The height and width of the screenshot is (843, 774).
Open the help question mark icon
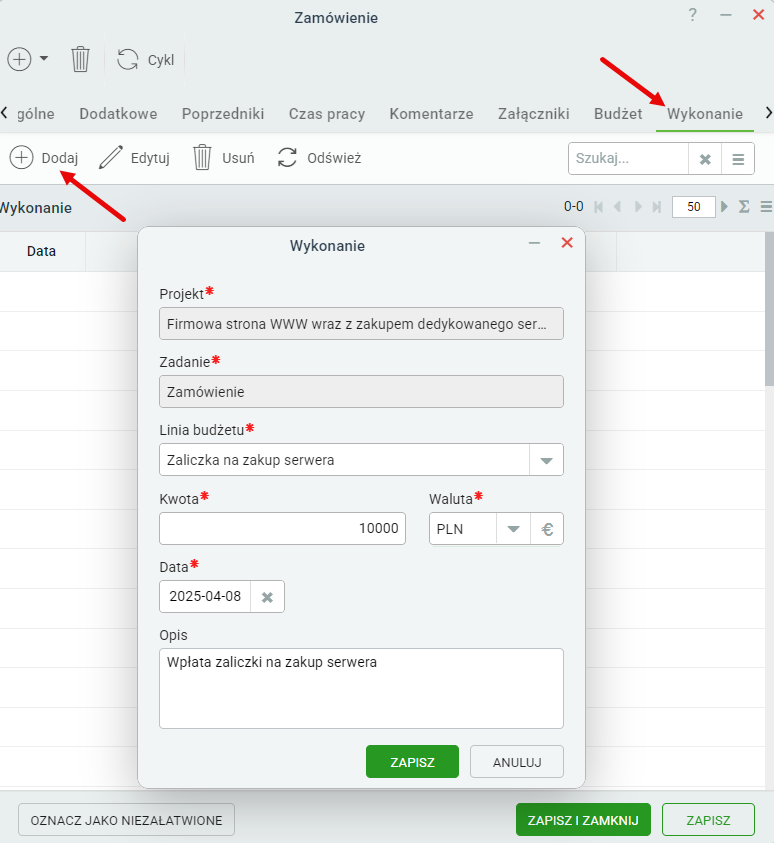pyautogui.click(x=693, y=15)
